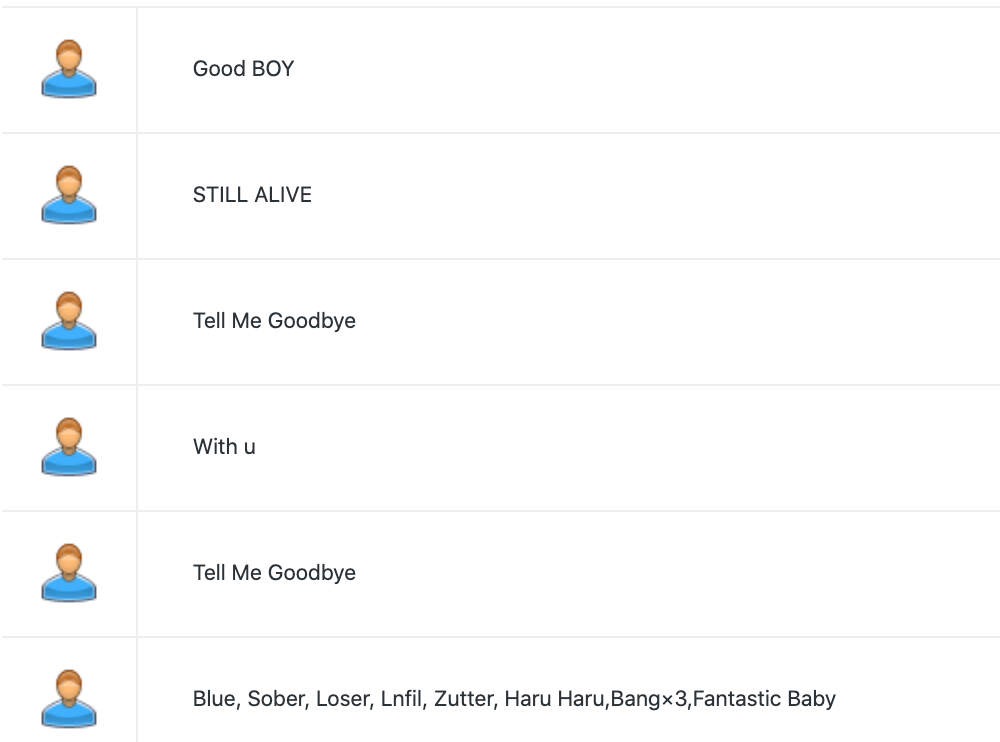Click avatar beside the Blue, Sober, Loser answer

click(x=69, y=699)
